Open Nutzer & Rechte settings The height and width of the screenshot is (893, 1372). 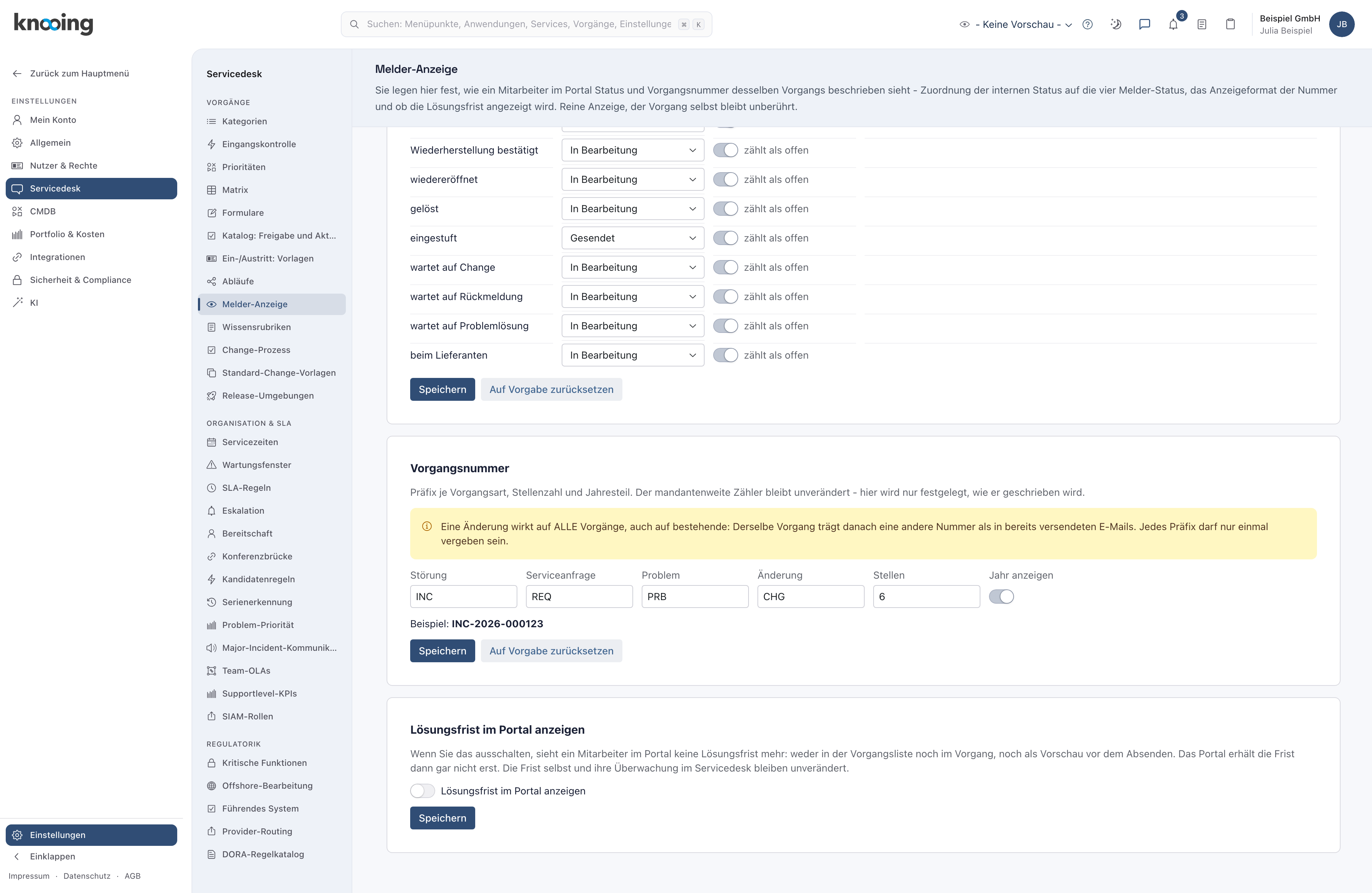click(91, 165)
